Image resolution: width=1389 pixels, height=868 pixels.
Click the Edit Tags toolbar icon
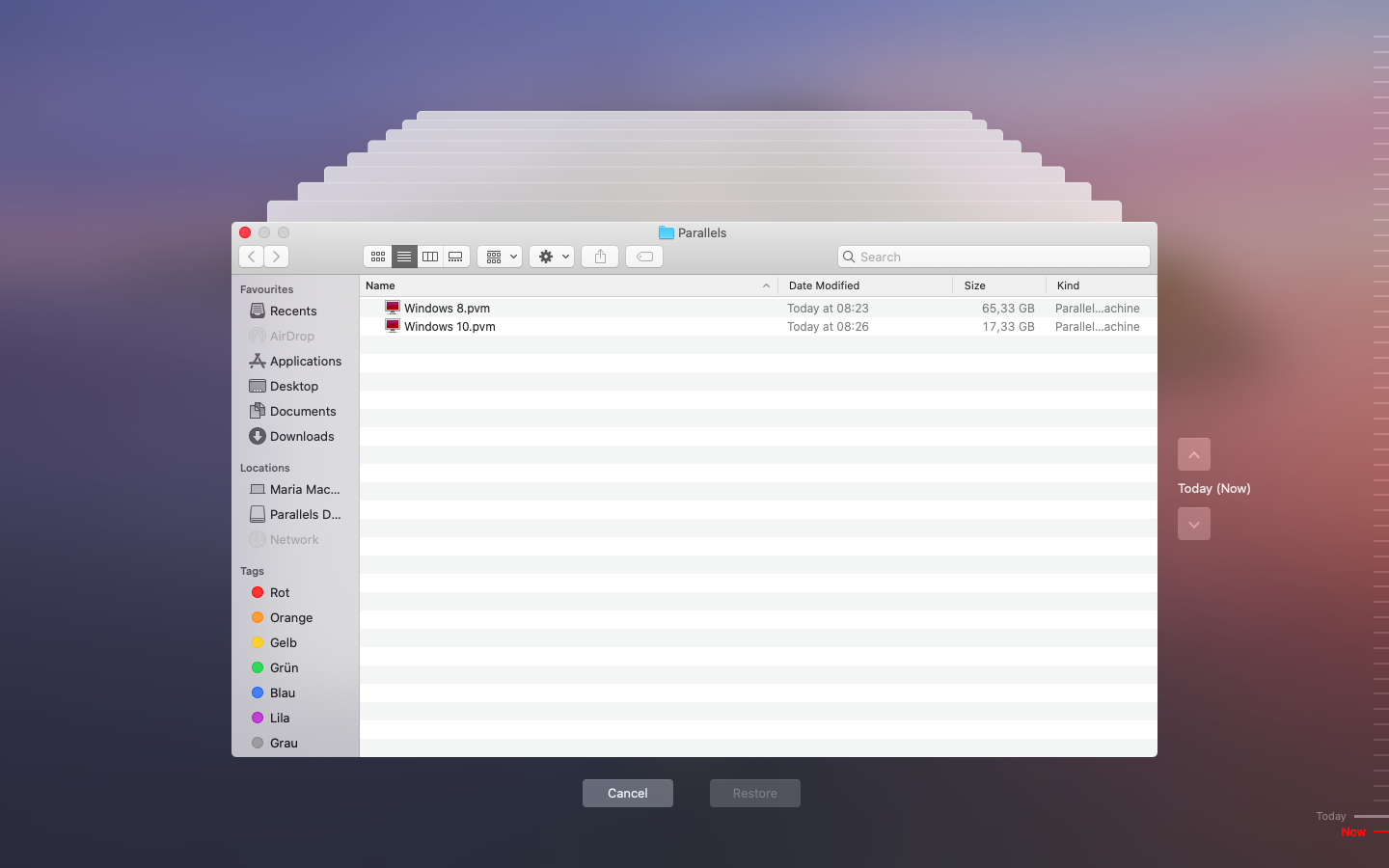click(x=644, y=257)
